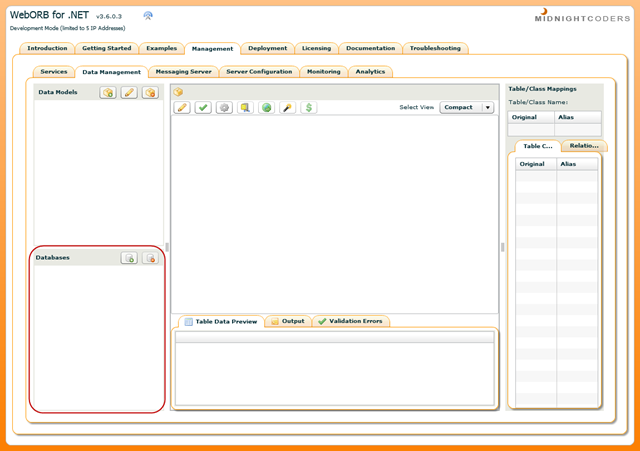Switch to the Relatio... mappings tab

[x=584, y=146]
